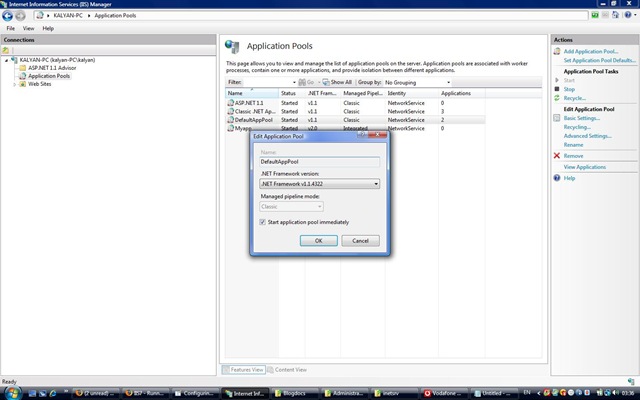The image size is (640, 400).
Task: Open the dropdown arrow next to toolbar Help
Action: click(x=635, y=15)
